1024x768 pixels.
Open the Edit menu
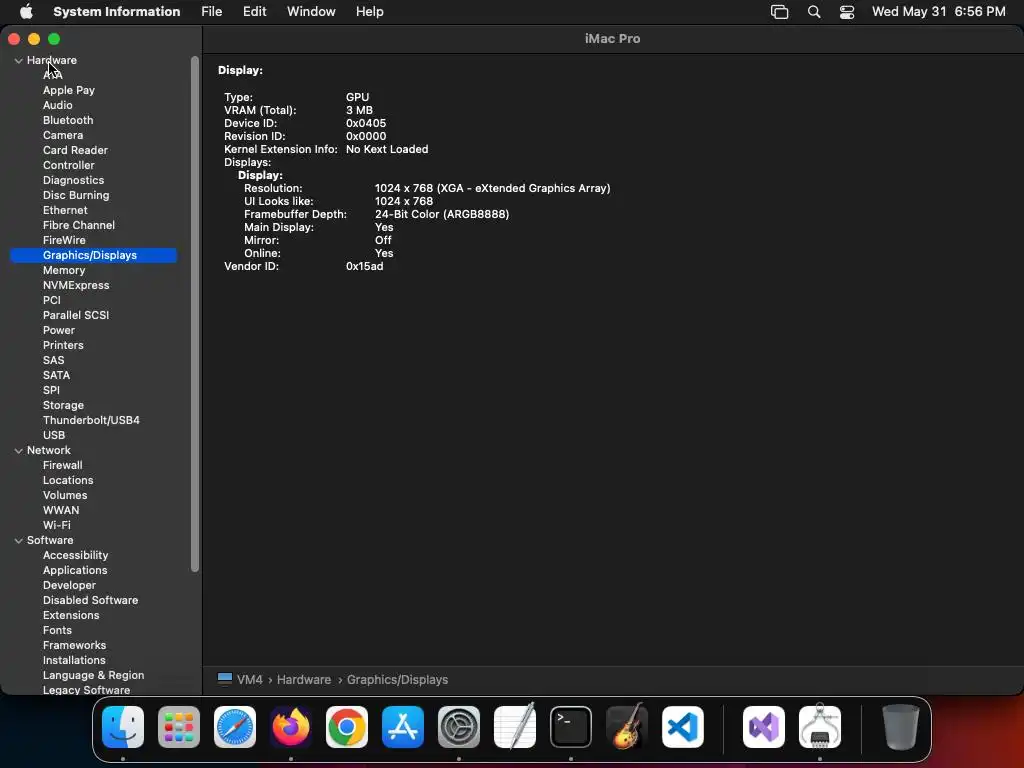pos(255,12)
